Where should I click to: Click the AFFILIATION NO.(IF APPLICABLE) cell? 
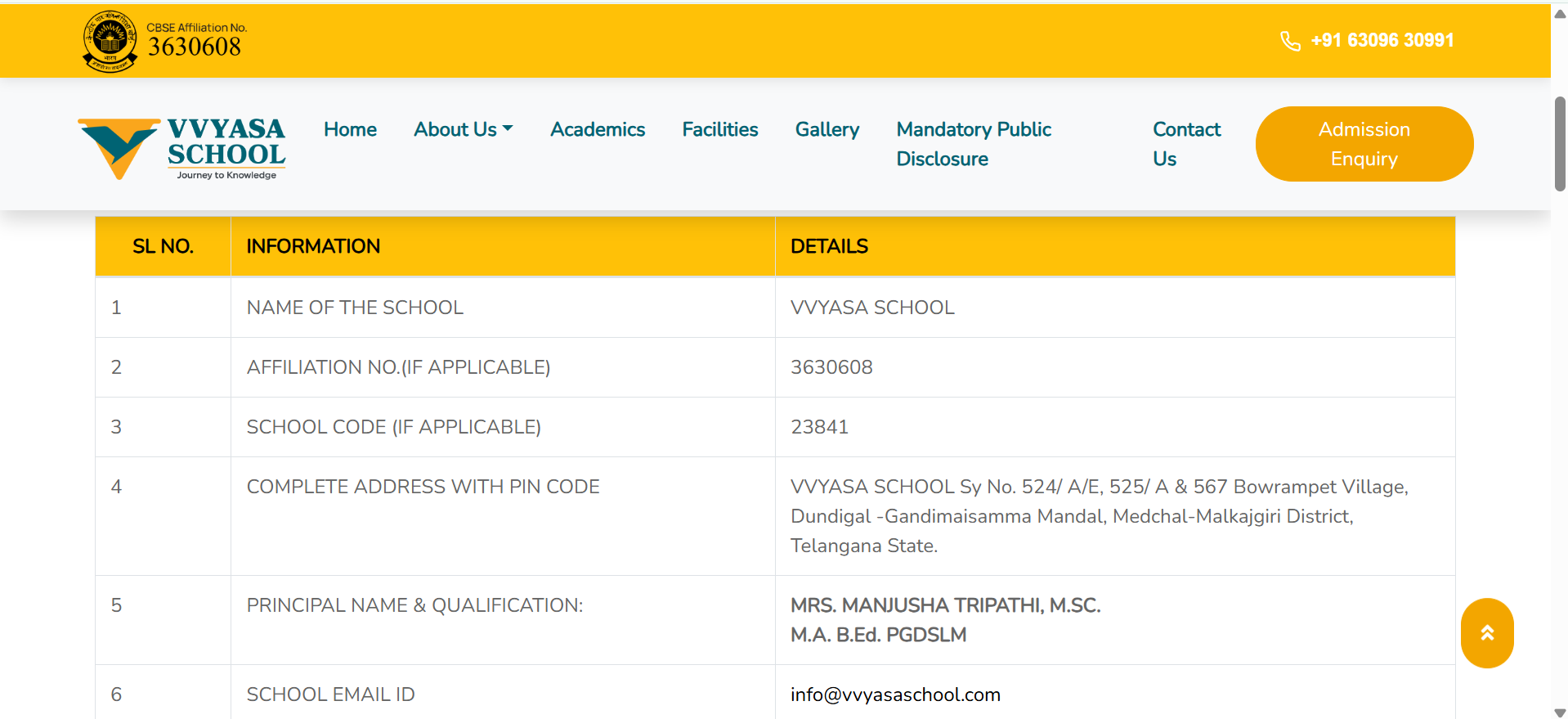coord(503,367)
